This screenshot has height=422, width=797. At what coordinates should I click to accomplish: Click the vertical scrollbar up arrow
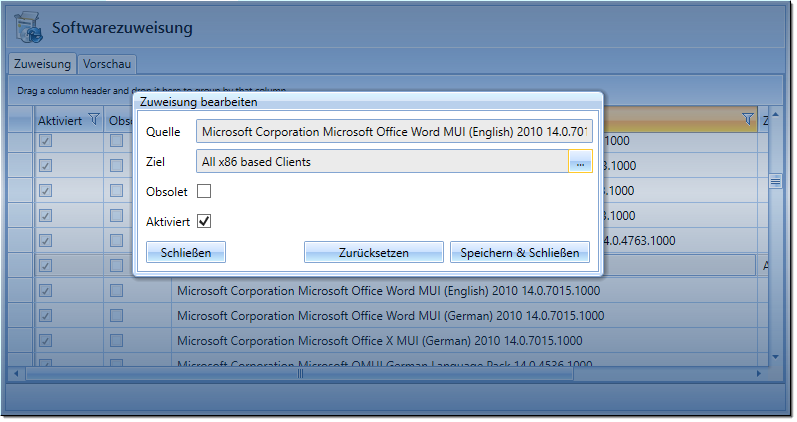(x=775, y=114)
